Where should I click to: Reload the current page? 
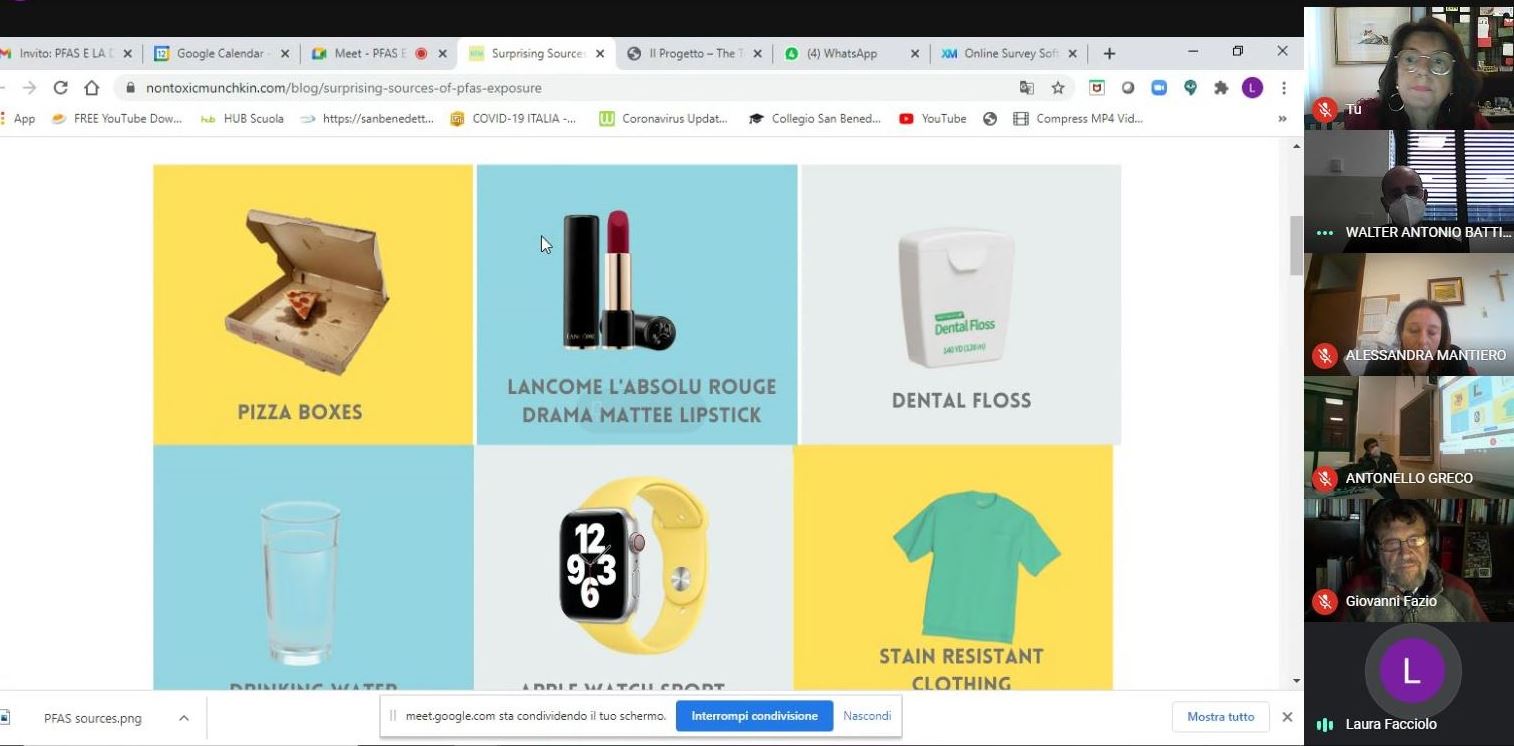pos(60,88)
